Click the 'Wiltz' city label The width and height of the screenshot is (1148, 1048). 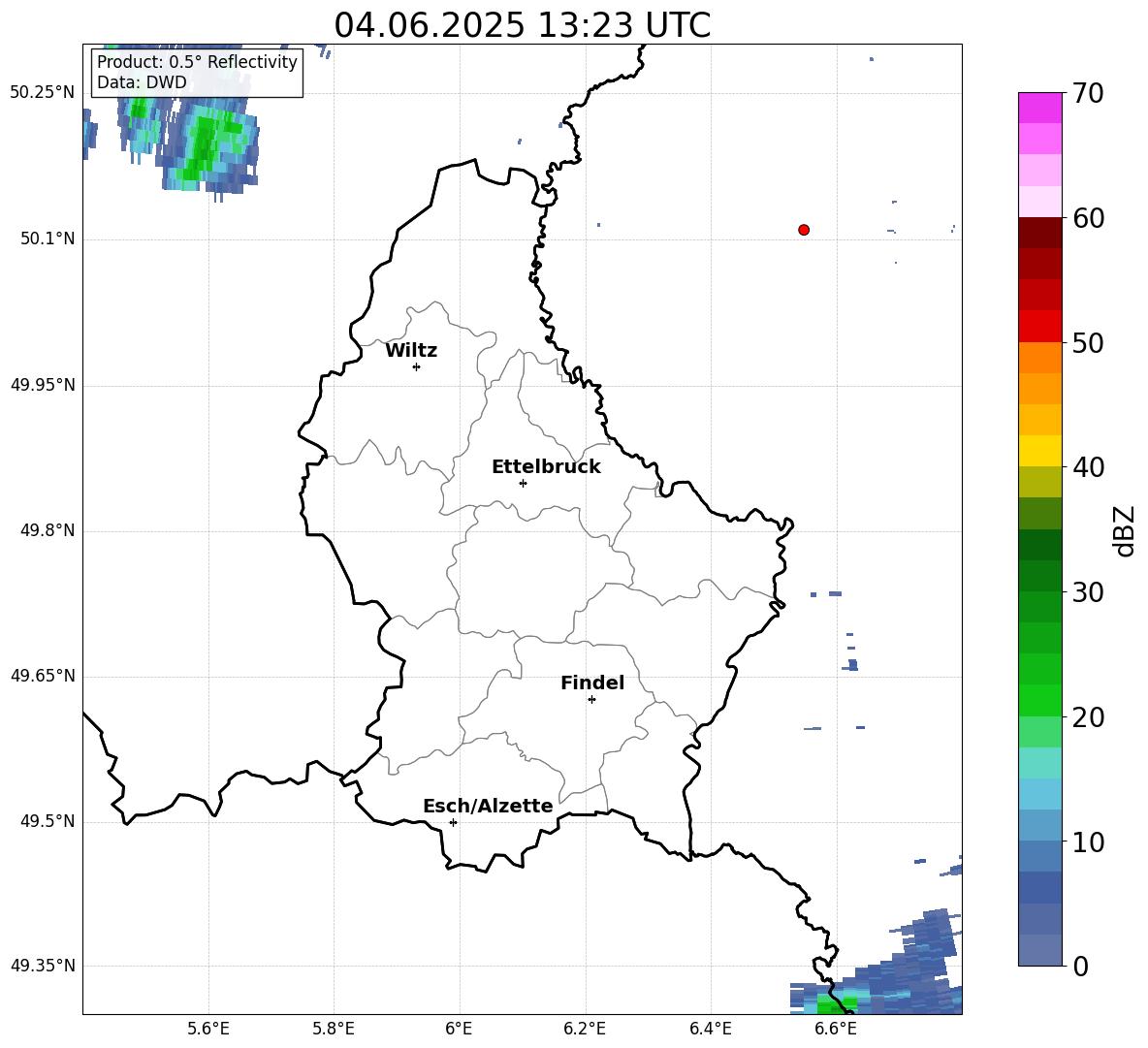pyautogui.click(x=411, y=351)
